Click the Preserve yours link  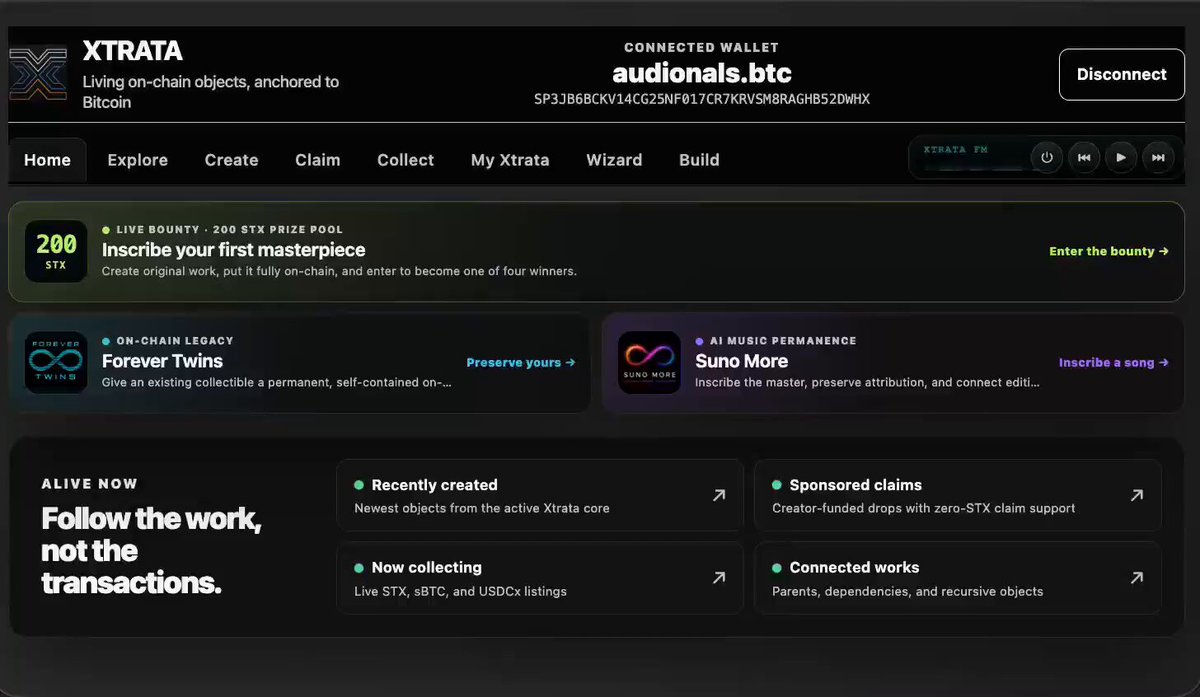coord(521,362)
